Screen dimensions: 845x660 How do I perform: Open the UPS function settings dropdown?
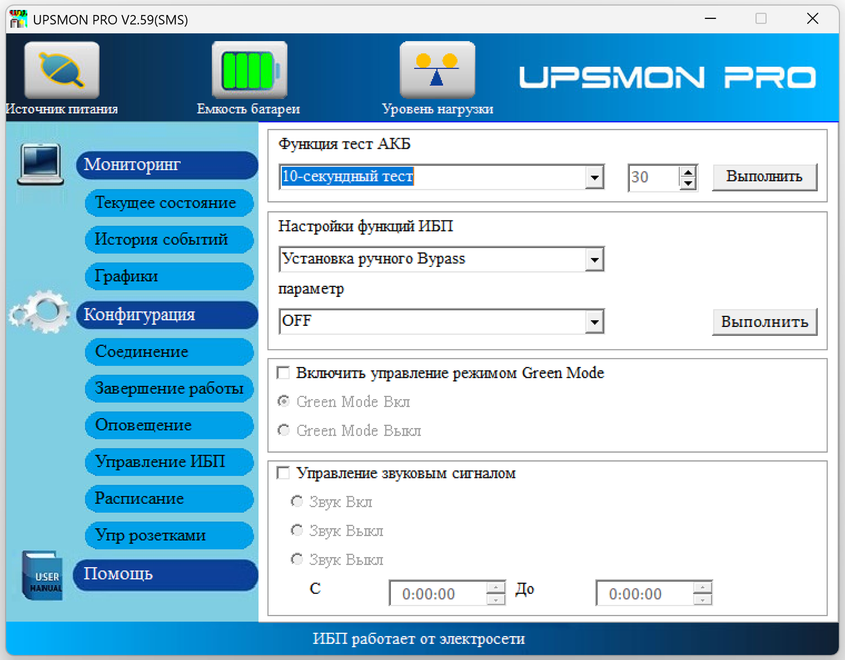[594, 260]
